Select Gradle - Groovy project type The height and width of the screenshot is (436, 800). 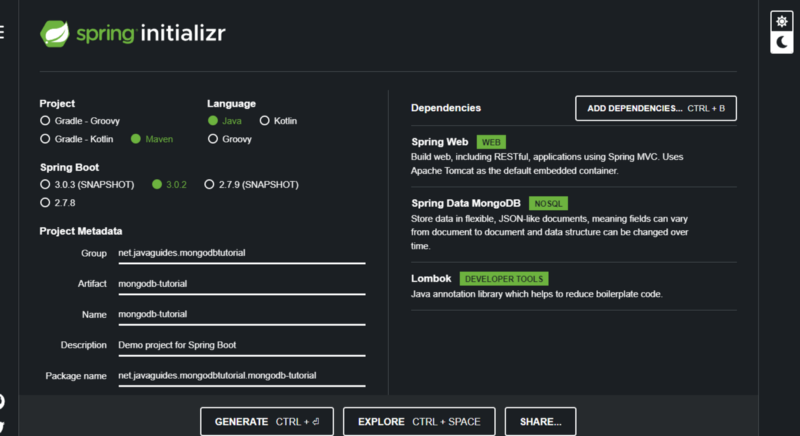coord(80,121)
